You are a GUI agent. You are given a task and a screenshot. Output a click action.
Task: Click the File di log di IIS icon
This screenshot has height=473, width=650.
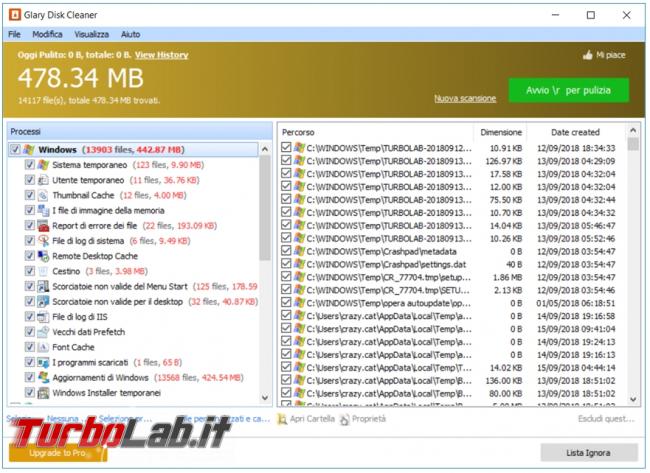pos(43,317)
